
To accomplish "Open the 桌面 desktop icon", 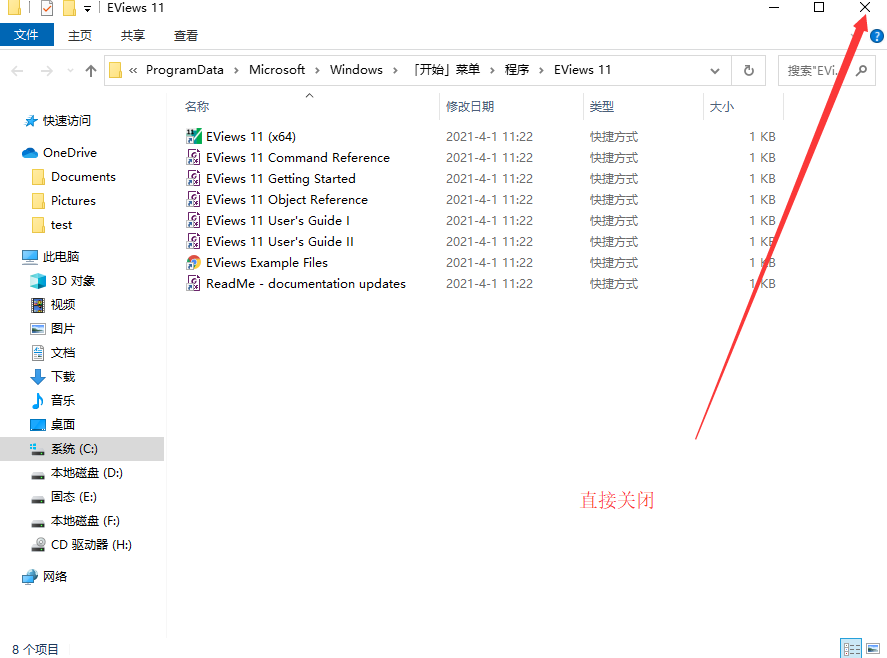I will pyautogui.click(x=38, y=425).
